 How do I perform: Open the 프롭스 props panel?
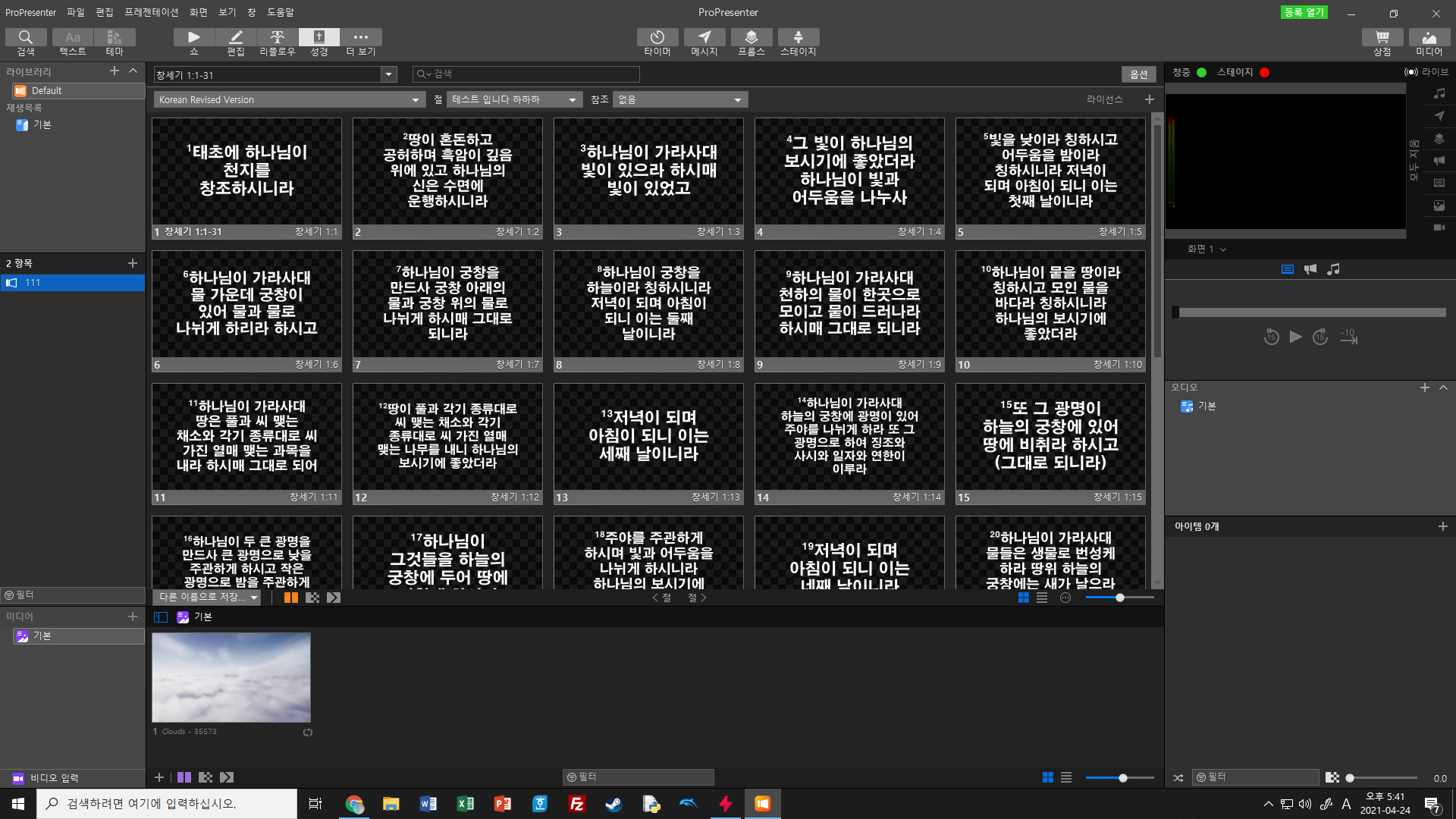751,42
